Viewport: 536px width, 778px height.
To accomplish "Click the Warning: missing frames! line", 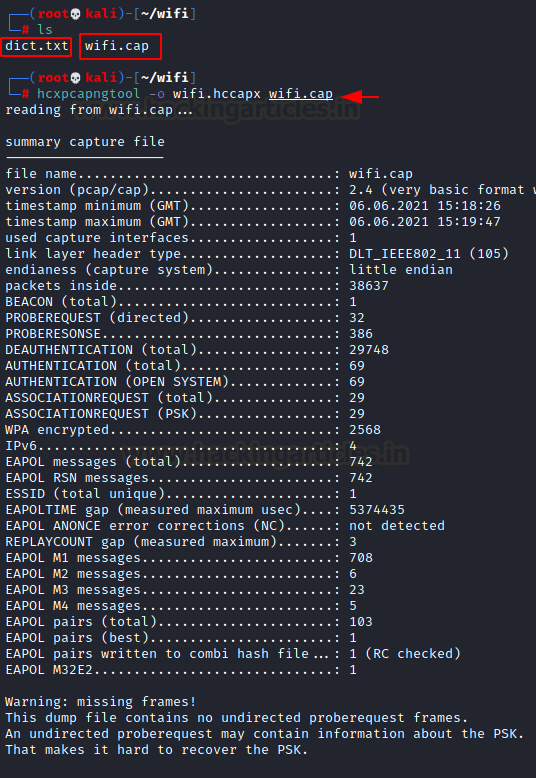I will (x=101, y=702).
